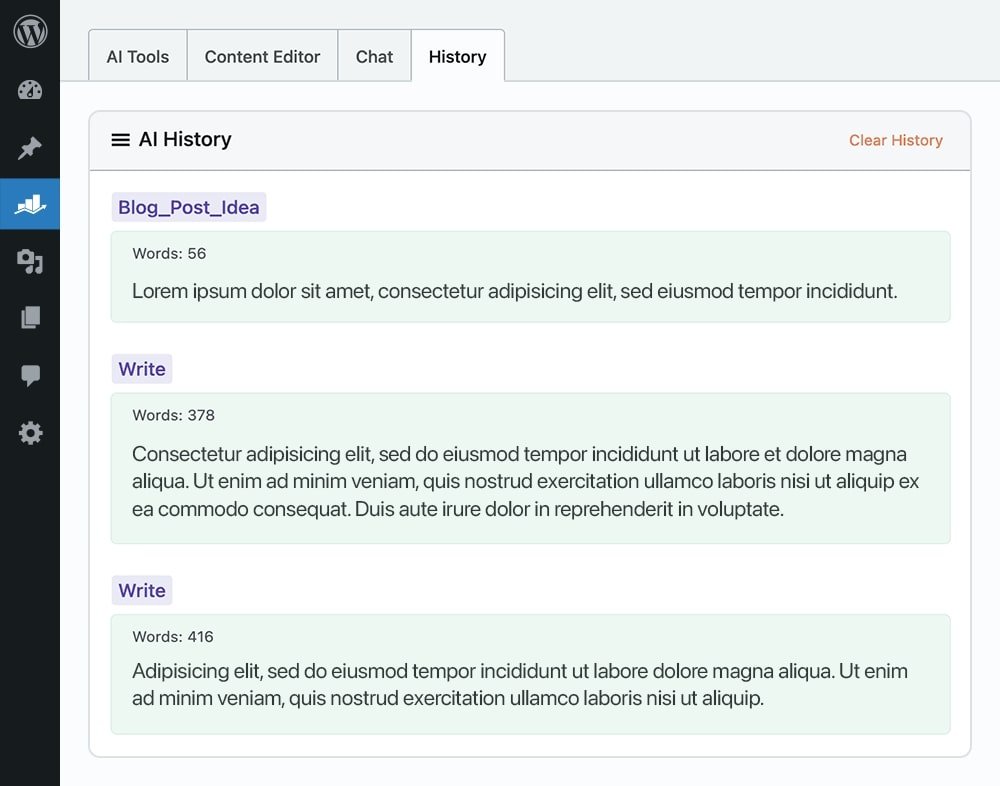
Task: Click the second Write tag
Action: point(141,590)
